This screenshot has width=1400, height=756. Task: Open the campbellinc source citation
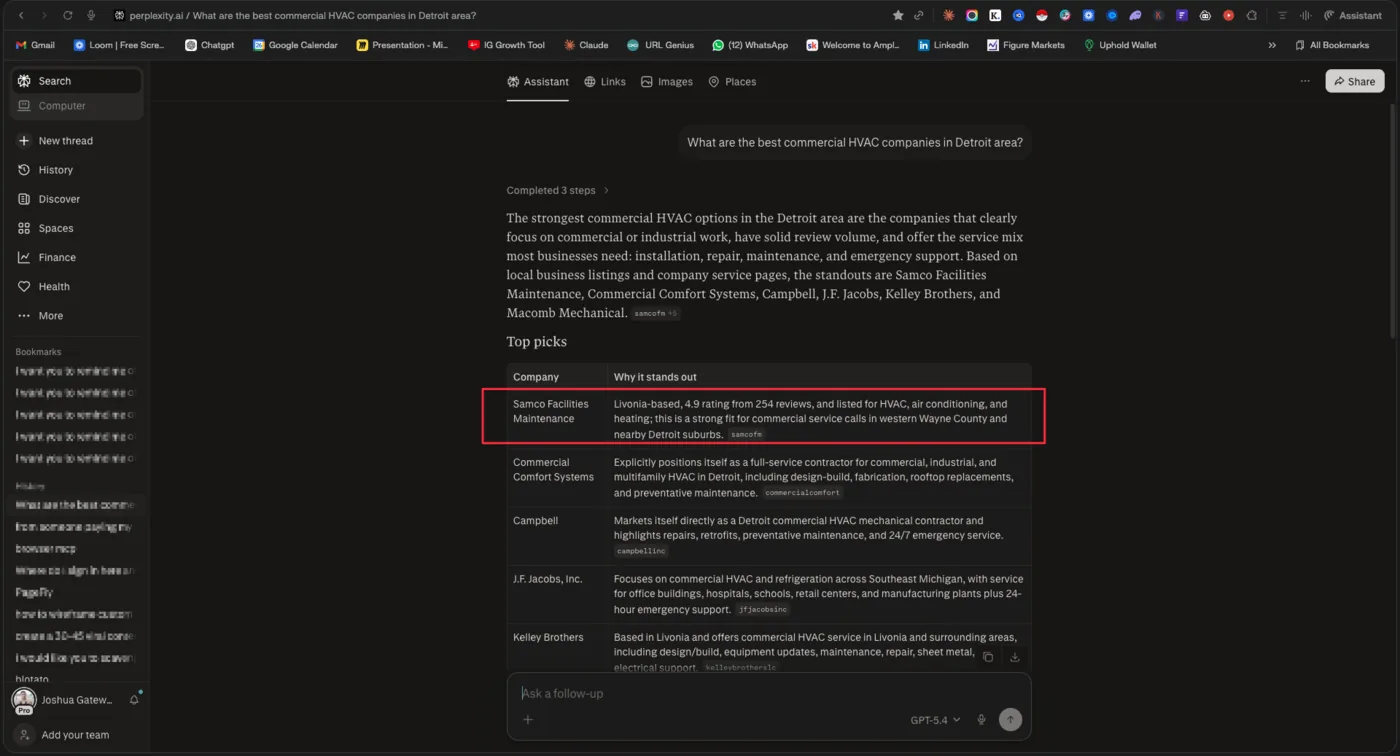click(x=641, y=551)
